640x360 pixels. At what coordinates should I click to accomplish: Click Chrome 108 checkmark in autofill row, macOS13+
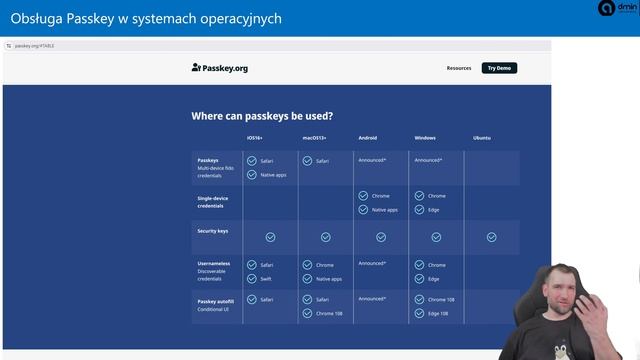[307, 313]
